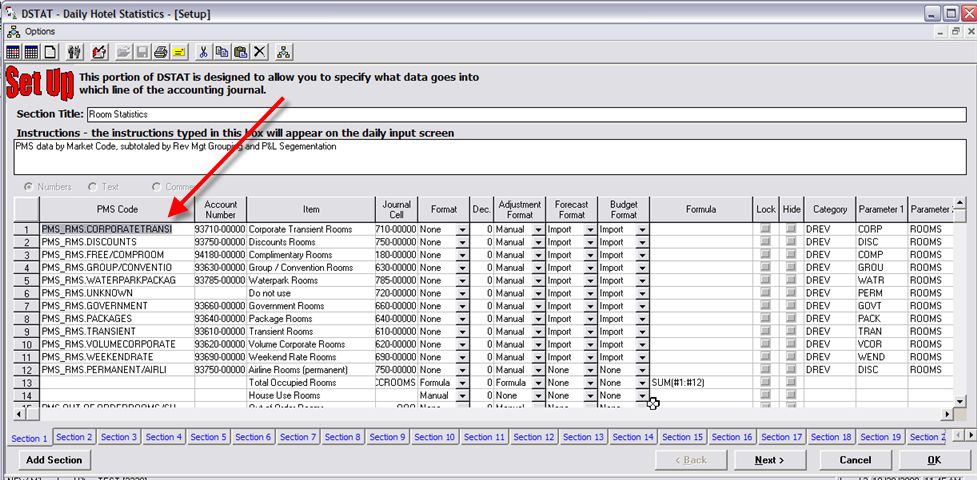977x480 pixels.
Task: Click the copy icon in toolbar
Action: pos(221,52)
